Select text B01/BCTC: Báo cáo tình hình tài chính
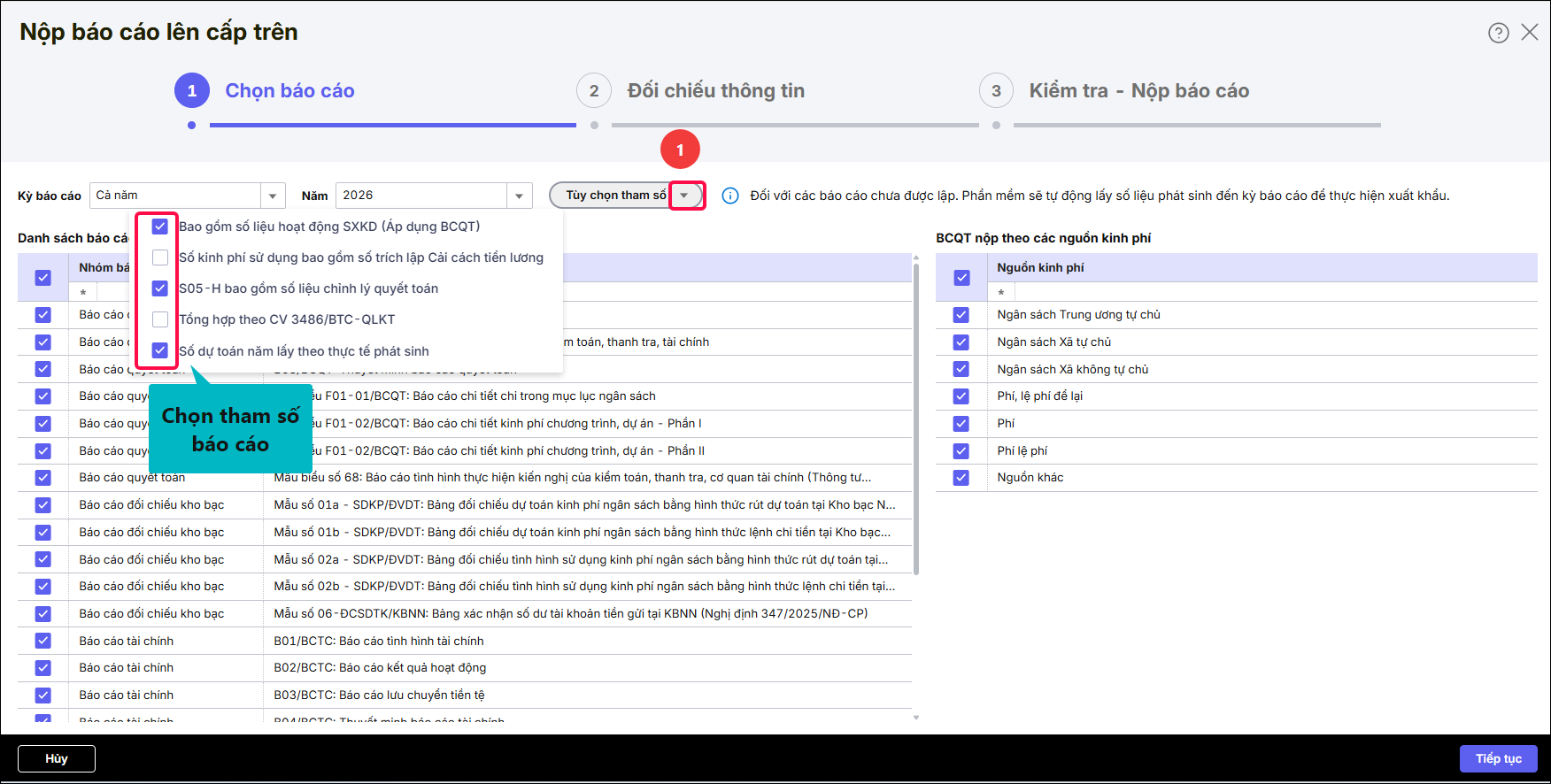Viewport: 1551px width, 784px height. click(x=379, y=641)
